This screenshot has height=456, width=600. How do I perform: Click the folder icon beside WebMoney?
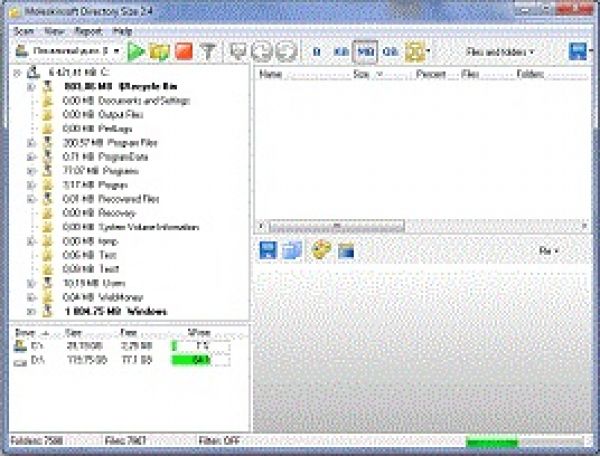click(x=47, y=297)
